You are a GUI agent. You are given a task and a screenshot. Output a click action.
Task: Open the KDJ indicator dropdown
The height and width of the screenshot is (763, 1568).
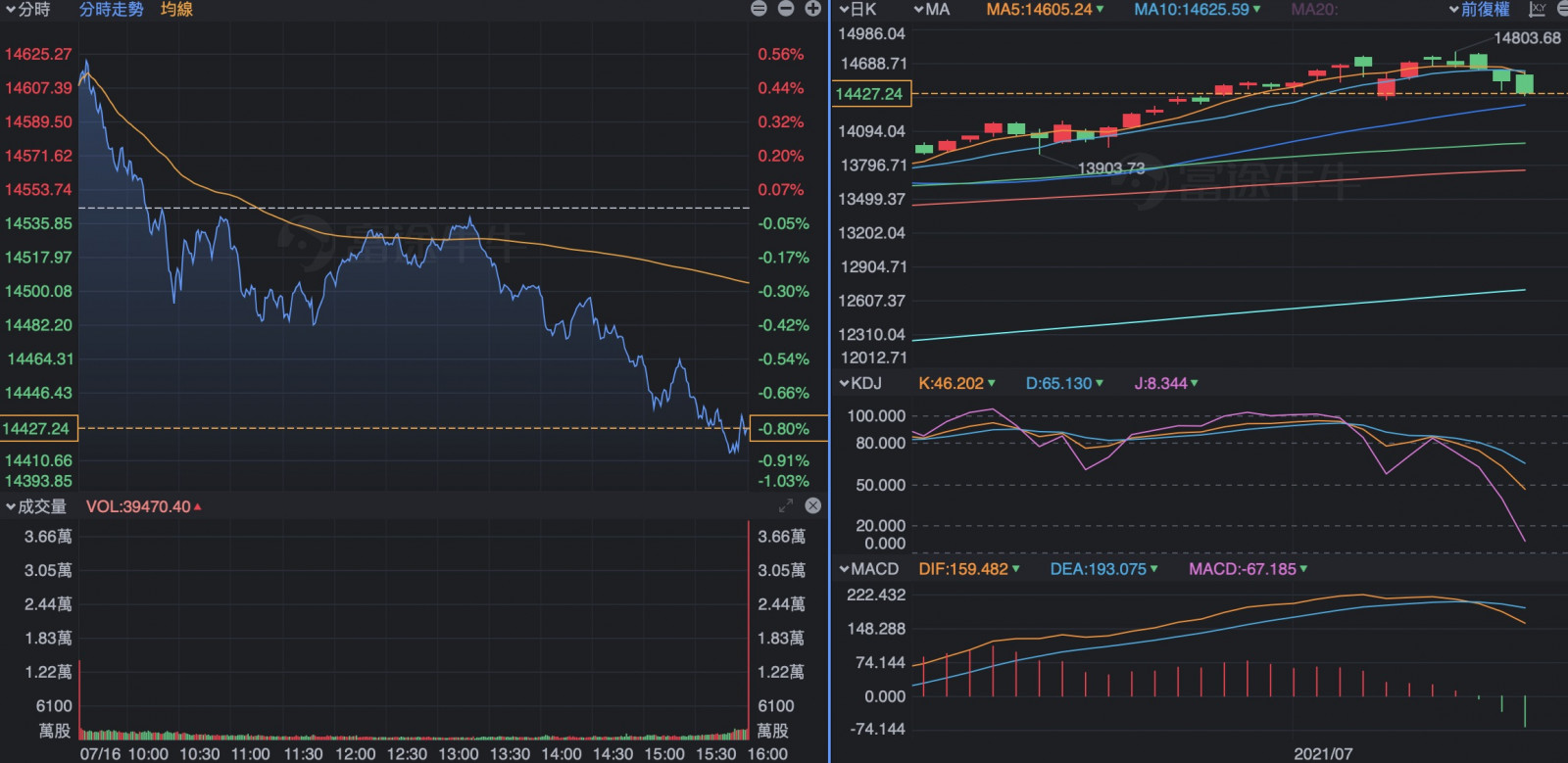click(x=859, y=383)
